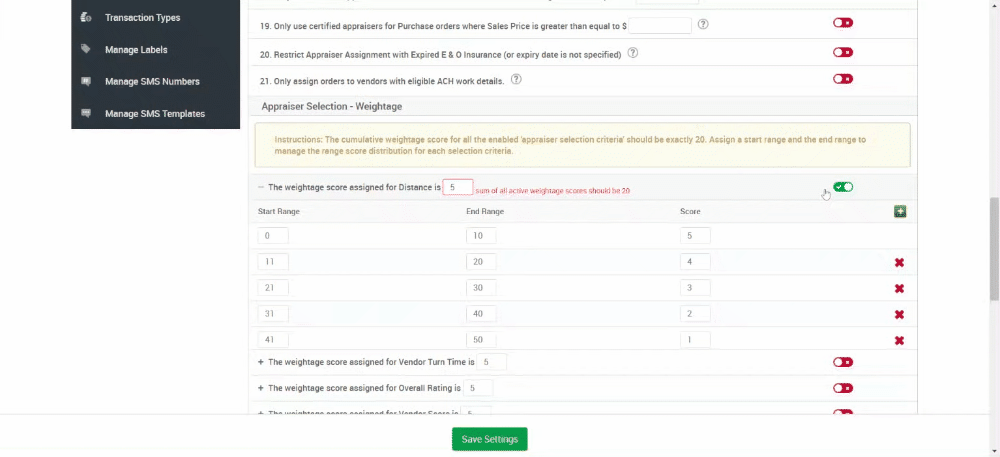Click the Manage SMS Numbers icon
Image resolution: width=1000 pixels, height=457 pixels.
point(85,81)
